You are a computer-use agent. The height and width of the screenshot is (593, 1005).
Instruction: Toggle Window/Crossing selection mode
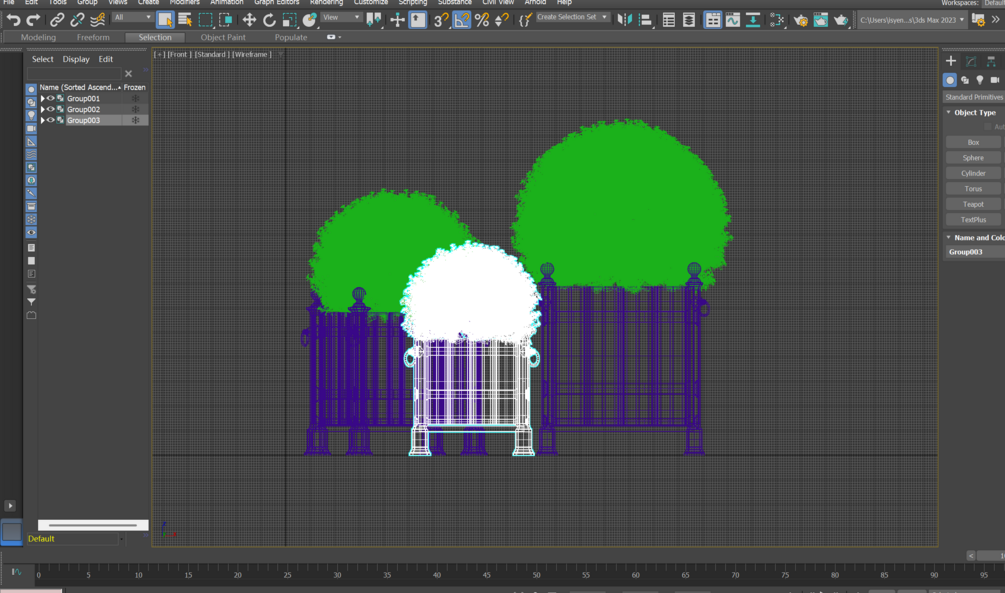pyautogui.click(x=226, y=20)
